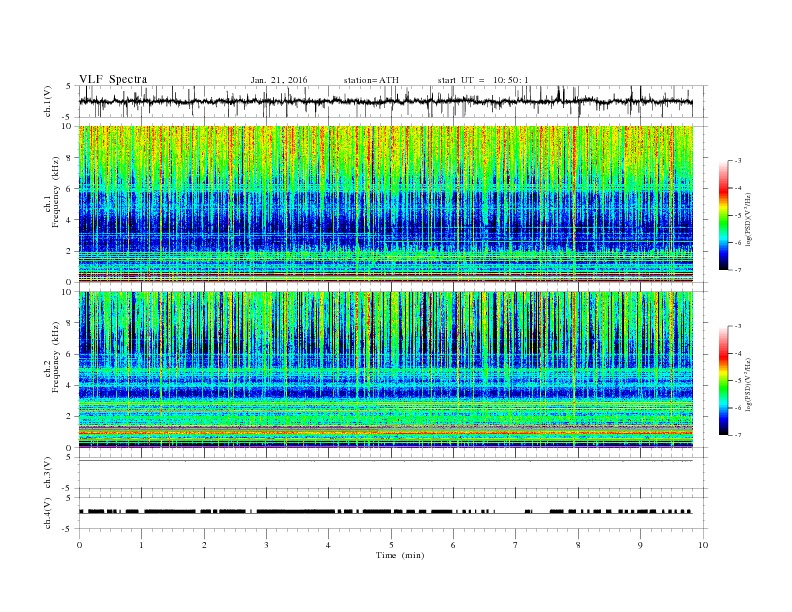This screenshot has height=612, width=792.
Task: Click the ch.2 spectrogram color scale bar
Action: 723,381
